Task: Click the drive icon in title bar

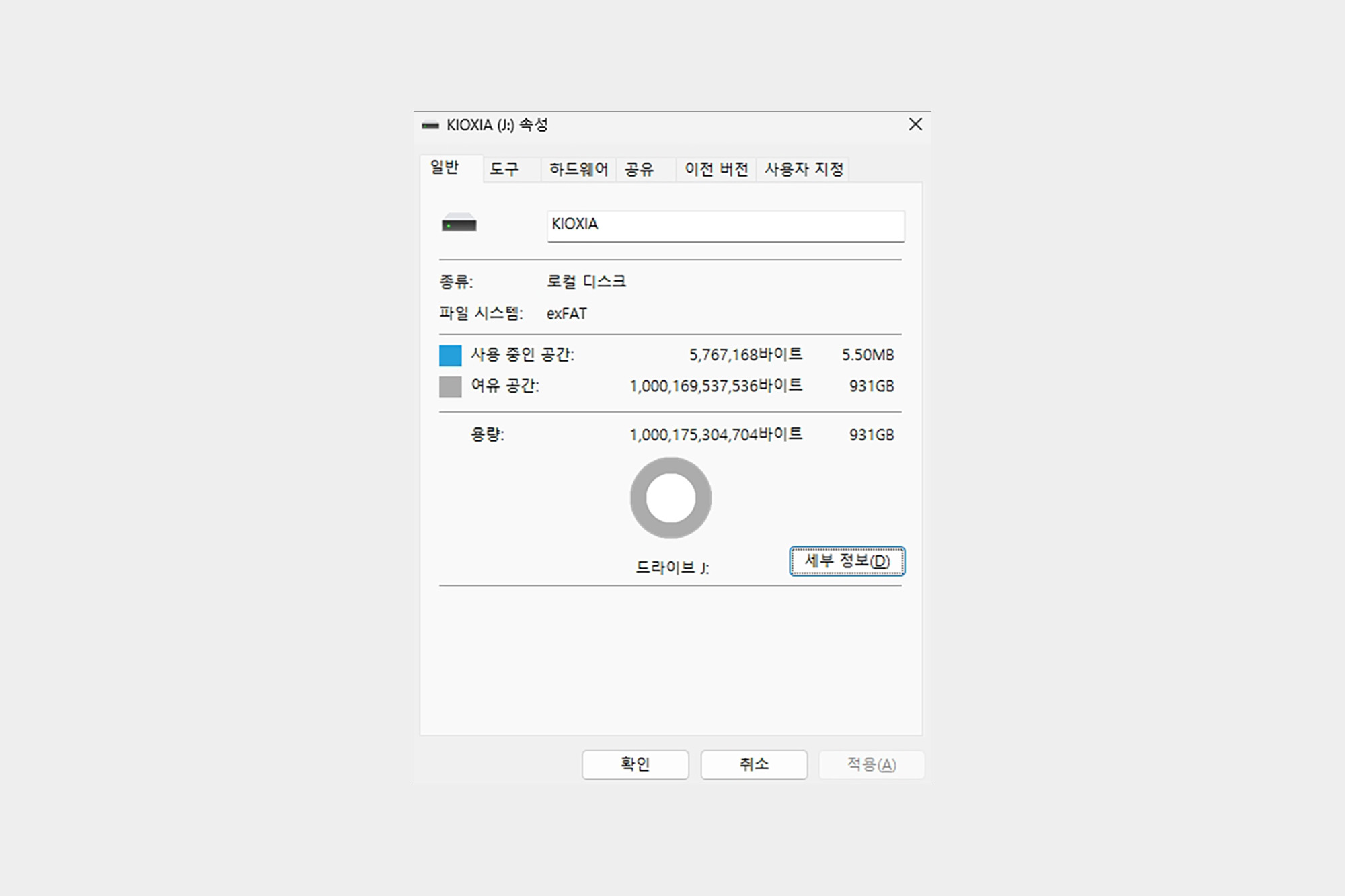Action: (430, 125)
